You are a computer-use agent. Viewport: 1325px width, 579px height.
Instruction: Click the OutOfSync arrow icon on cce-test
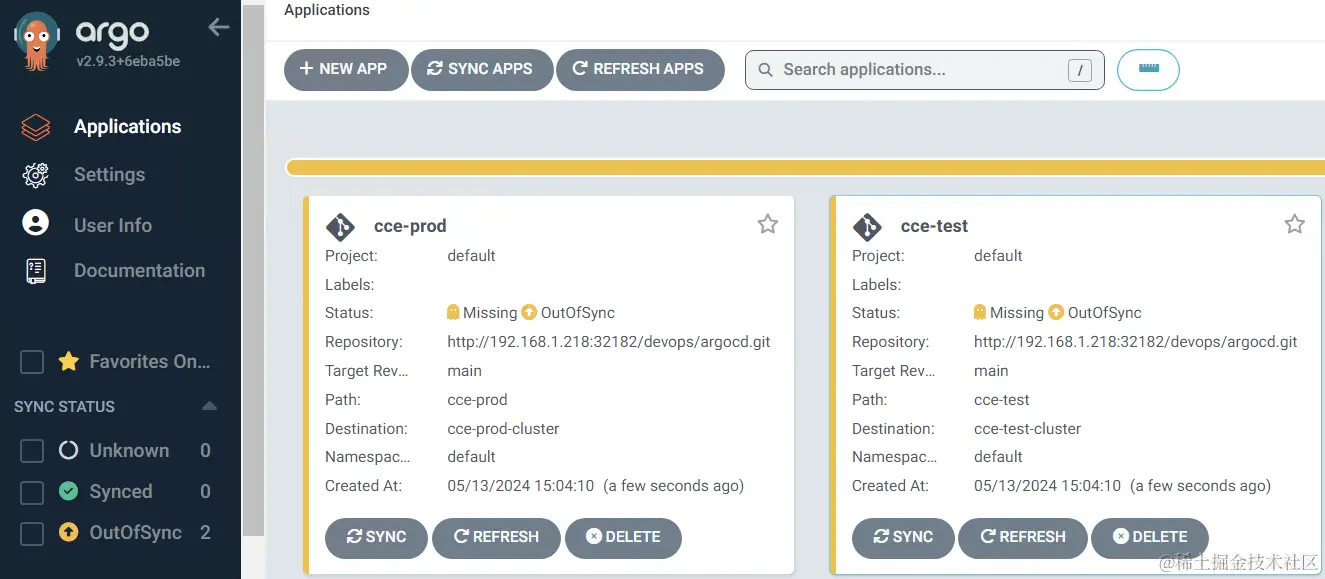point(1056,312)
